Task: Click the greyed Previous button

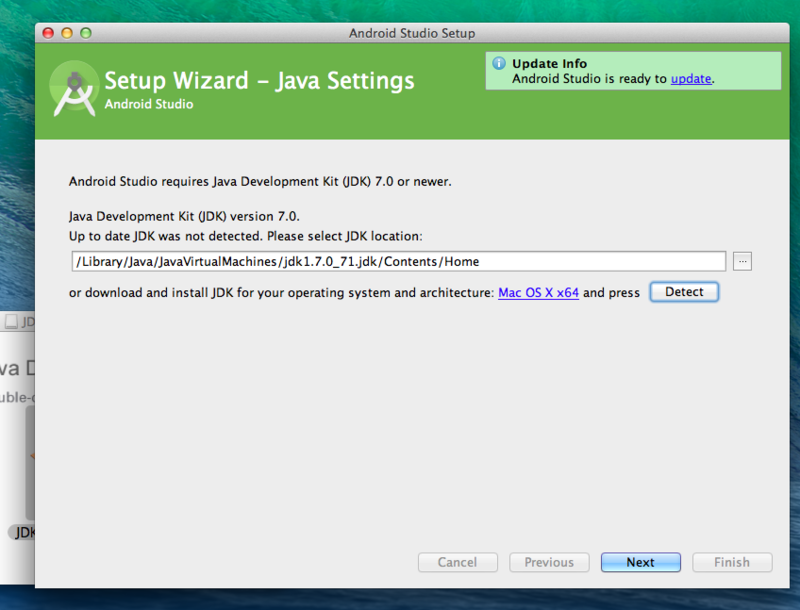Action: (x=549, y=562)
